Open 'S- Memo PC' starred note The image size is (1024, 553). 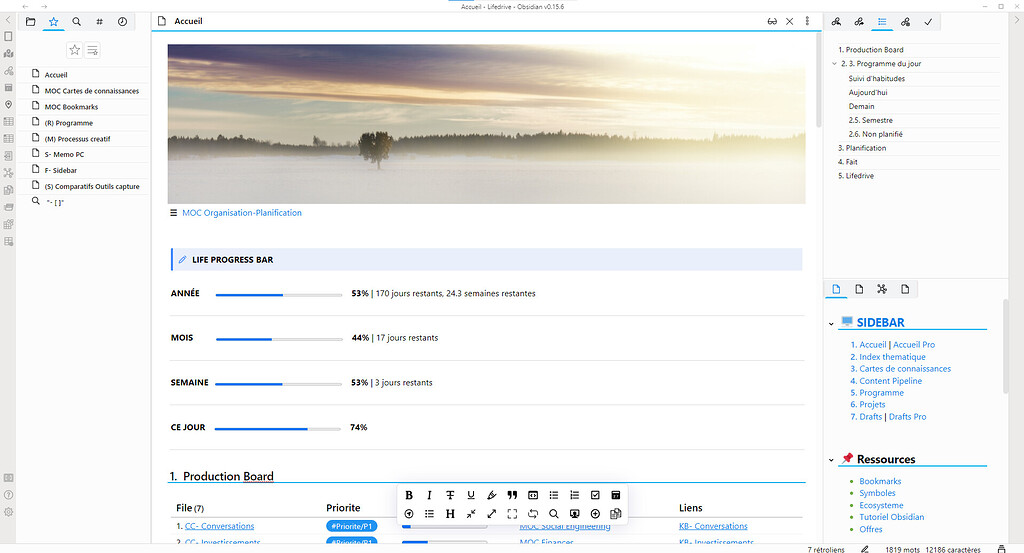pyautogui.click(x=64, y=155)
